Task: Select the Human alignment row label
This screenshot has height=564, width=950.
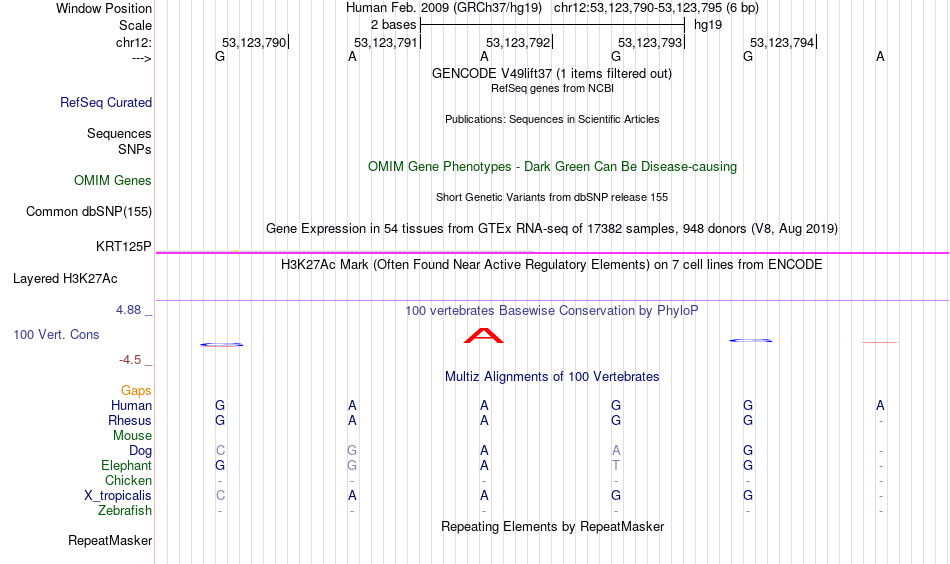Action: [131, 405]
